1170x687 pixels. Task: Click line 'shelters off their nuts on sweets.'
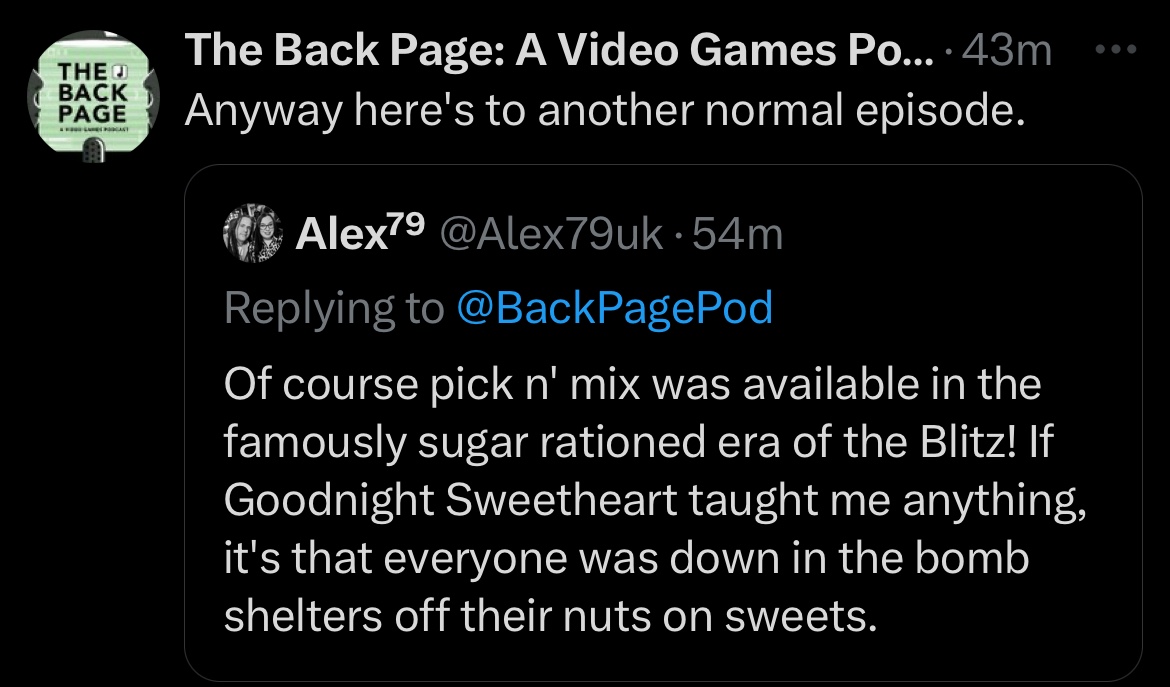(x=551, y=615)
